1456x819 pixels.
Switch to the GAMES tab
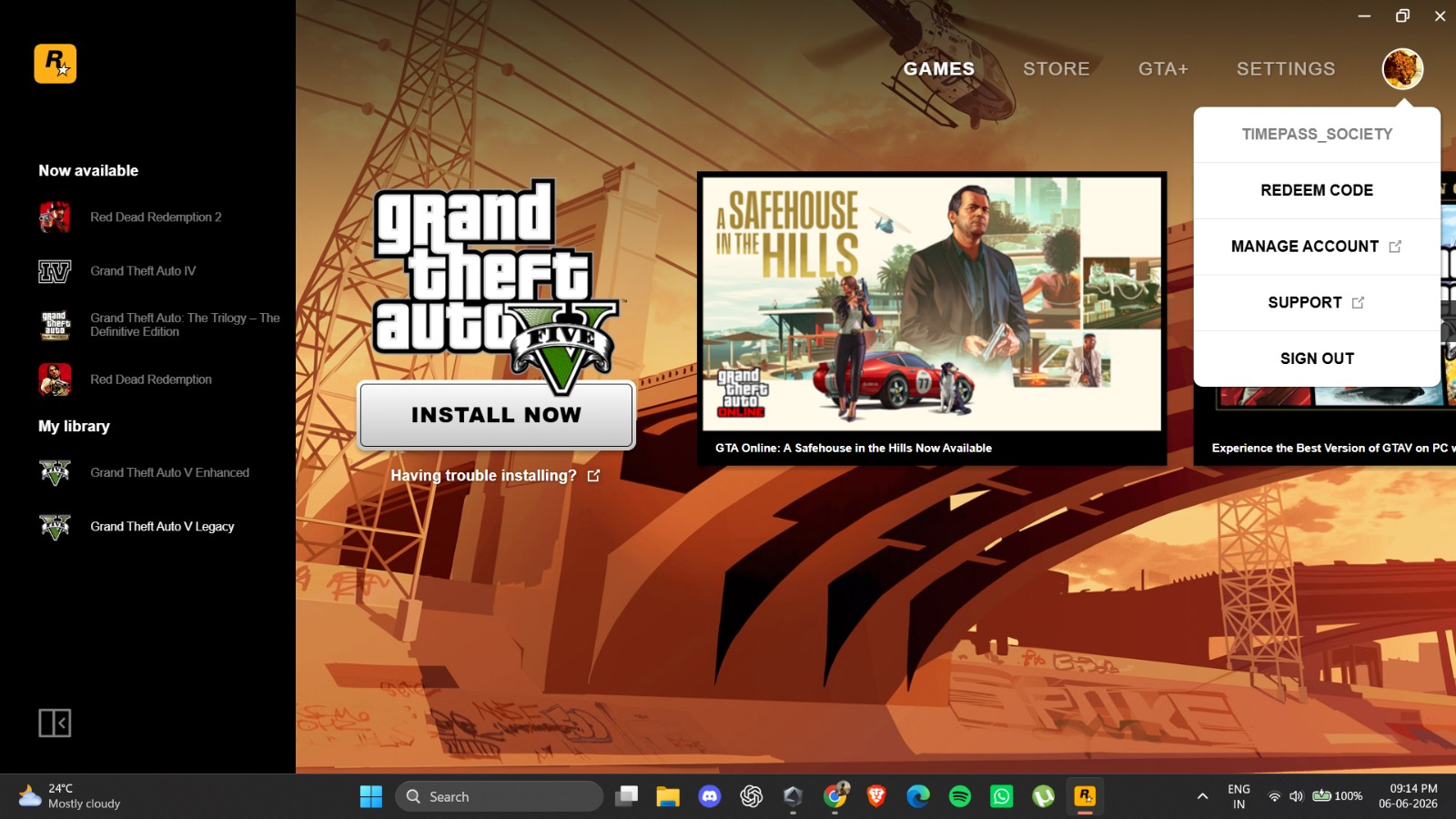point(939,68)
